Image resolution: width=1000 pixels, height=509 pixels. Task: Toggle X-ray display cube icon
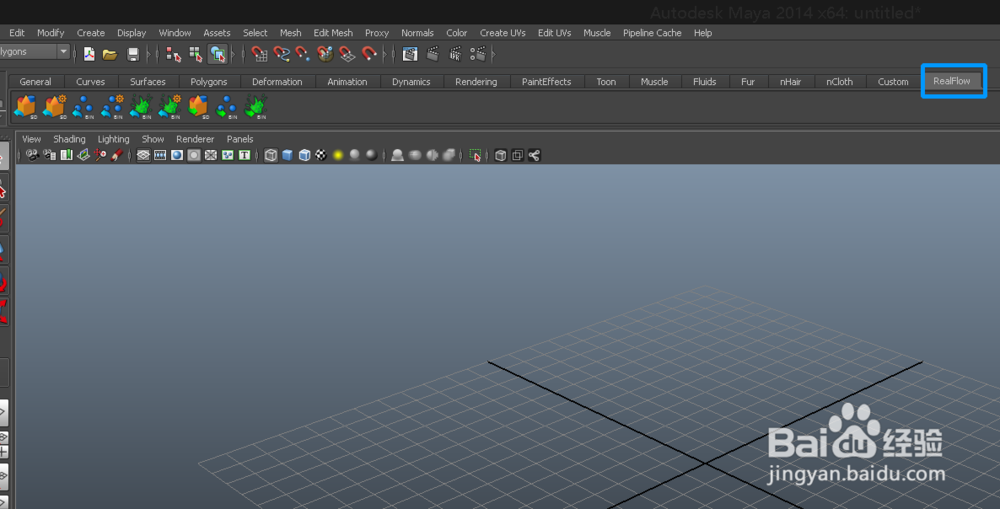[501, 155]
